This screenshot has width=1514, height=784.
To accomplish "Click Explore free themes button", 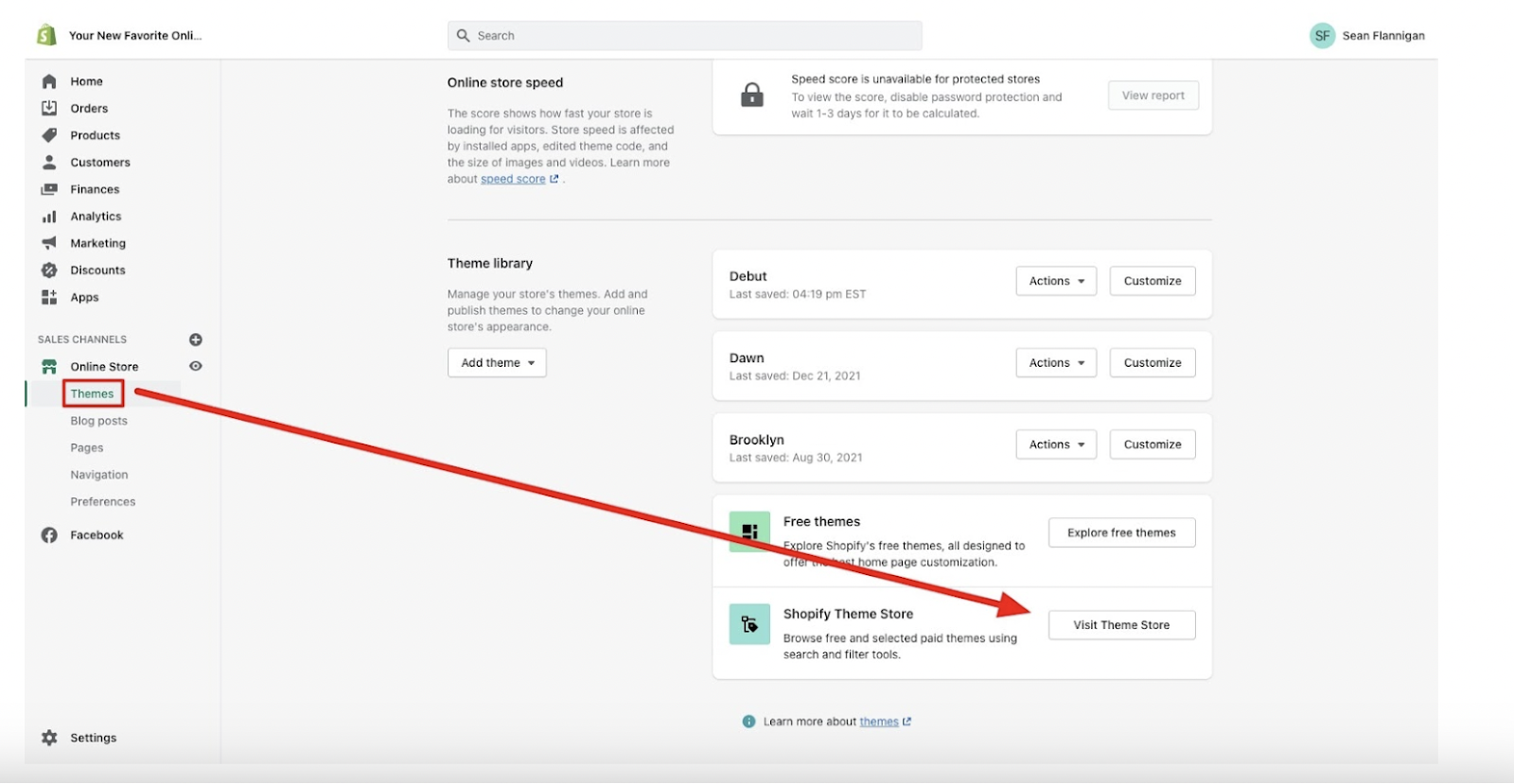I will 1122,532.
